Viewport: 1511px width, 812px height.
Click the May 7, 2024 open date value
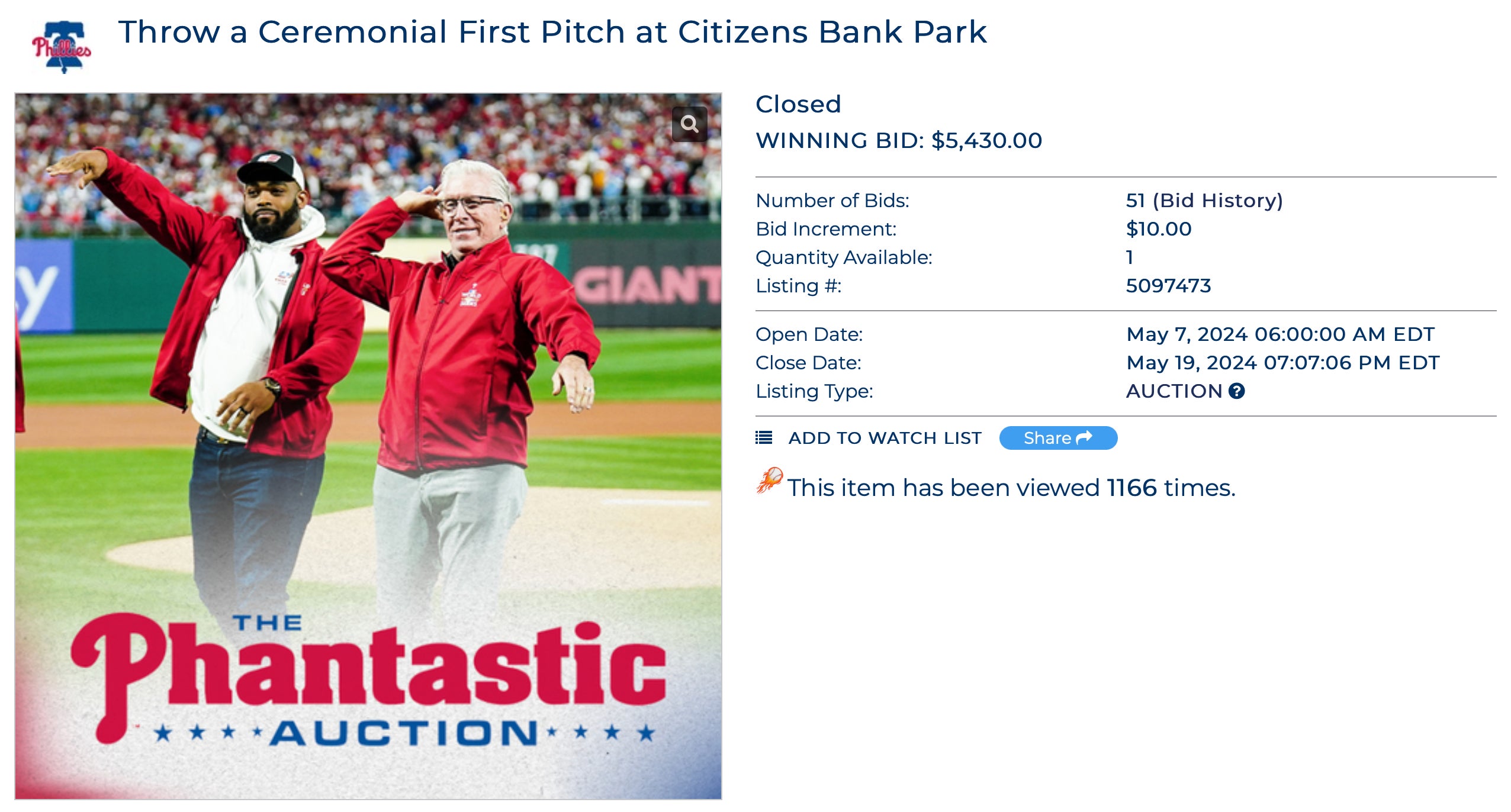tap(1280, 334)
